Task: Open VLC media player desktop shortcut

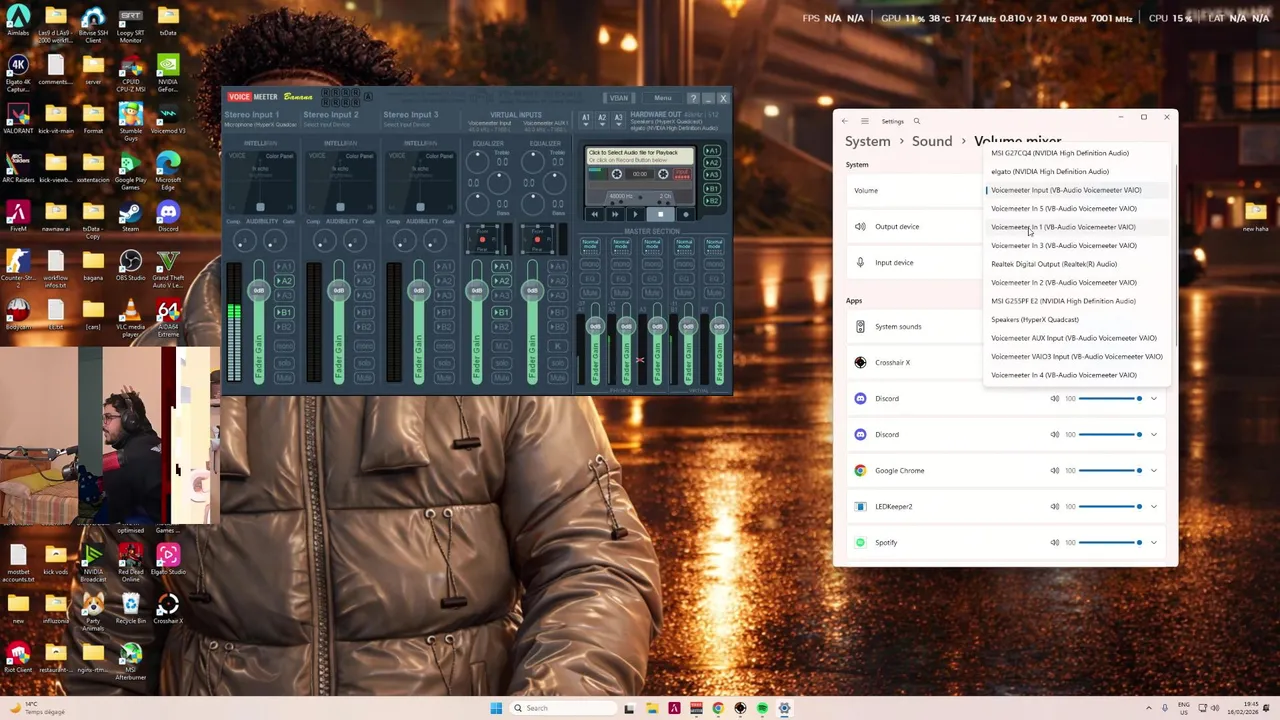Action: pos(130,318)
